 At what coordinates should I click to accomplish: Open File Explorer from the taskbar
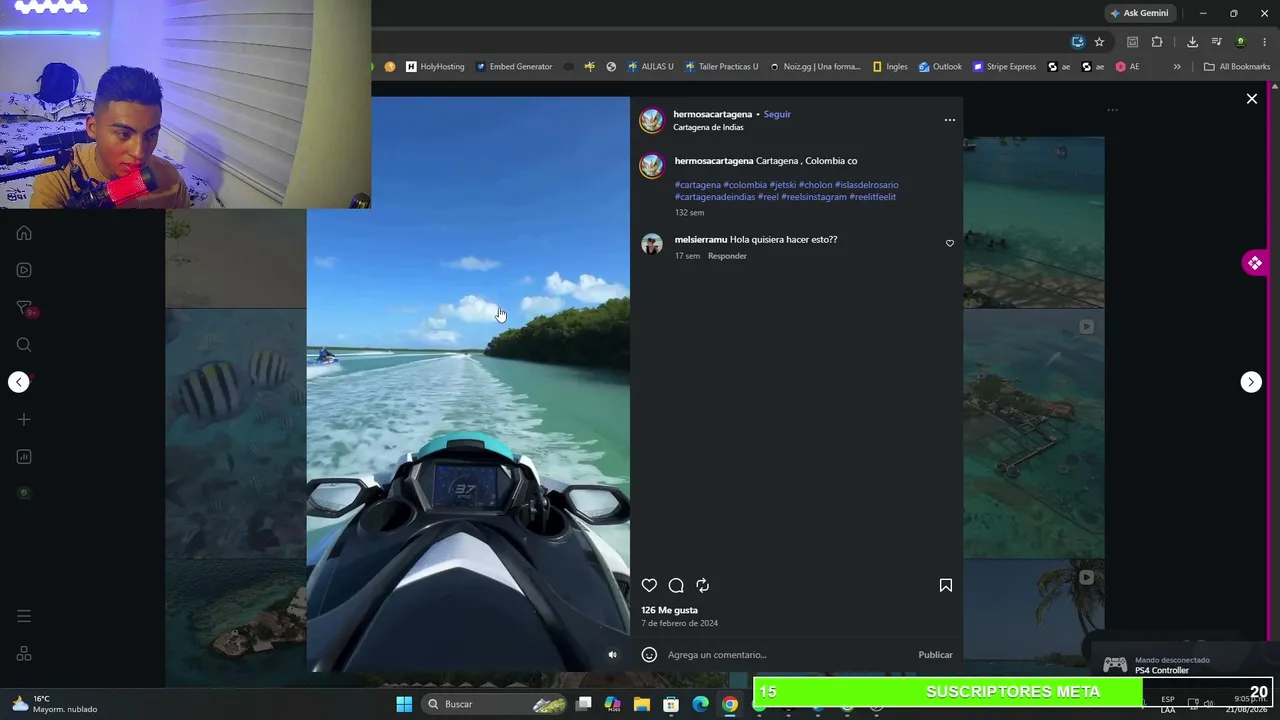pos(642,704)
